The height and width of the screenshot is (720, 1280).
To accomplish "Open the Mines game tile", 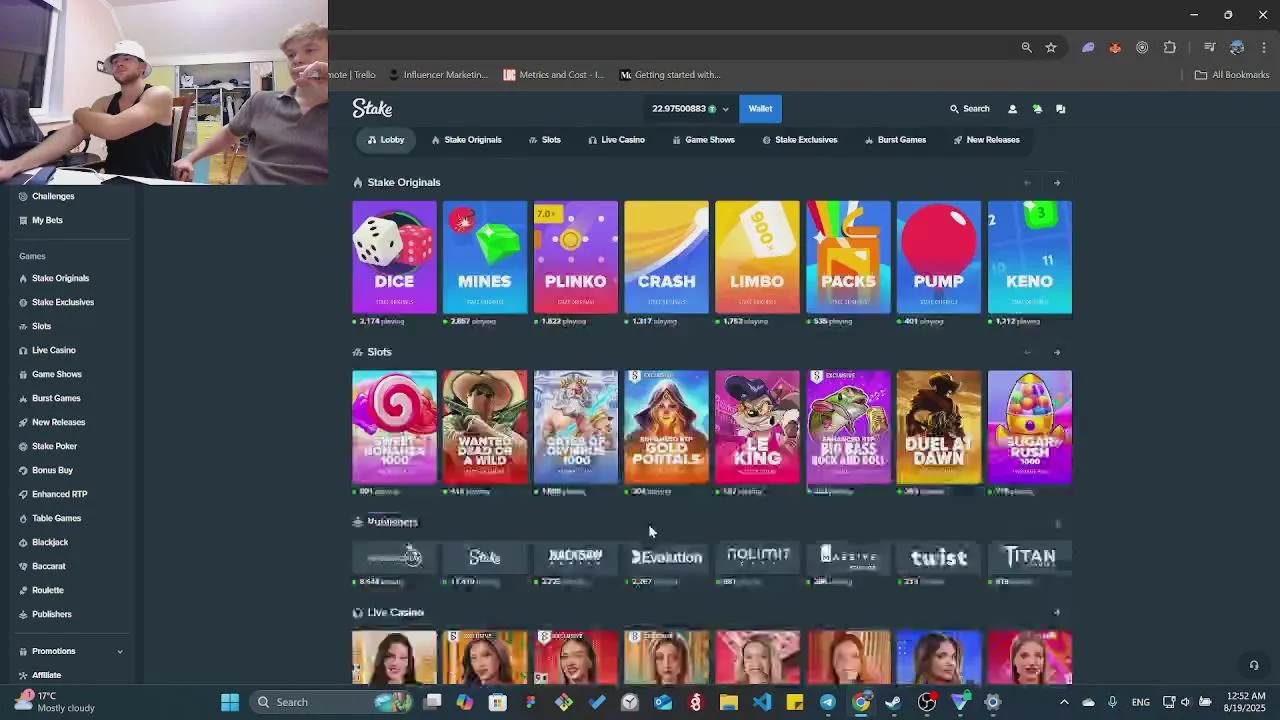I will coord(485,257).
